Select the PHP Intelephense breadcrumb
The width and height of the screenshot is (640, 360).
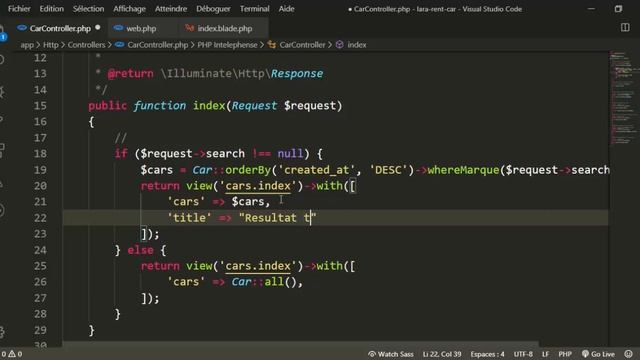point(227,45)
